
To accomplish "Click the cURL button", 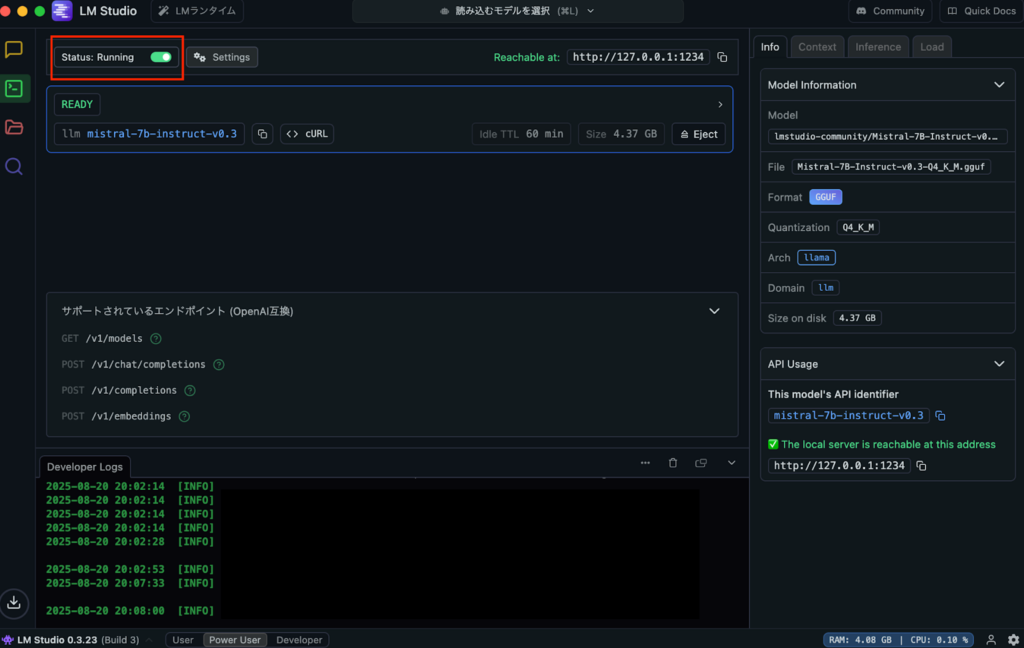I will [x=307, y=134].
